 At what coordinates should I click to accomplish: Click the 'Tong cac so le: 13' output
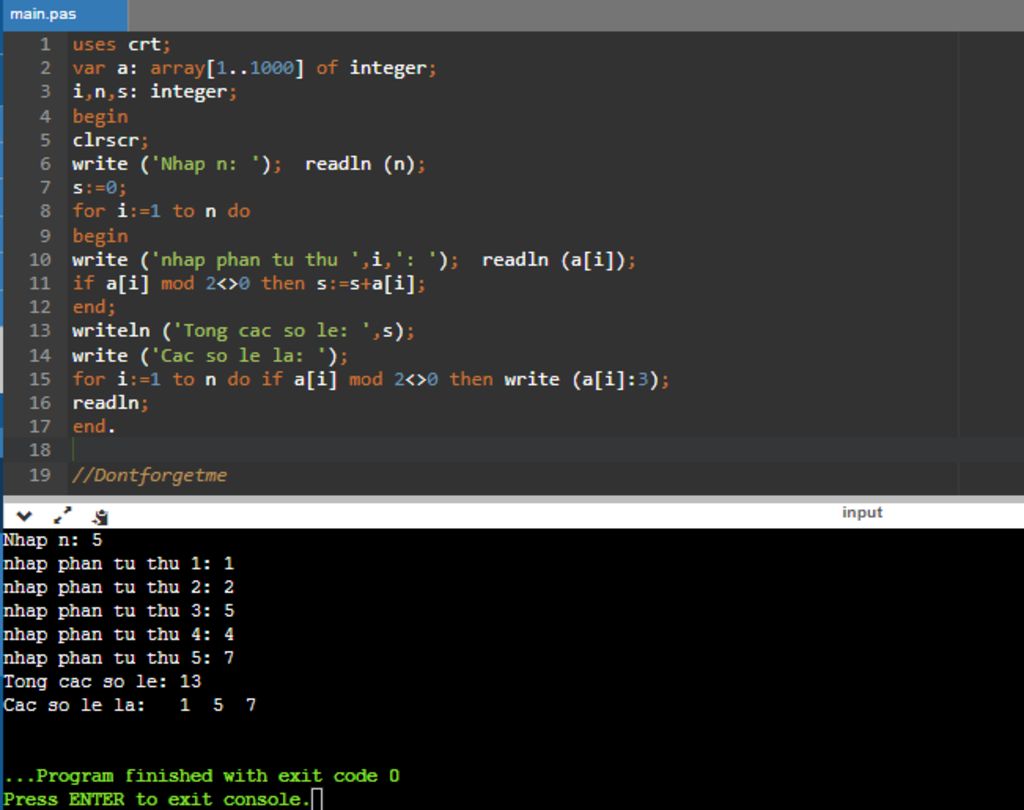click(102, 682)
